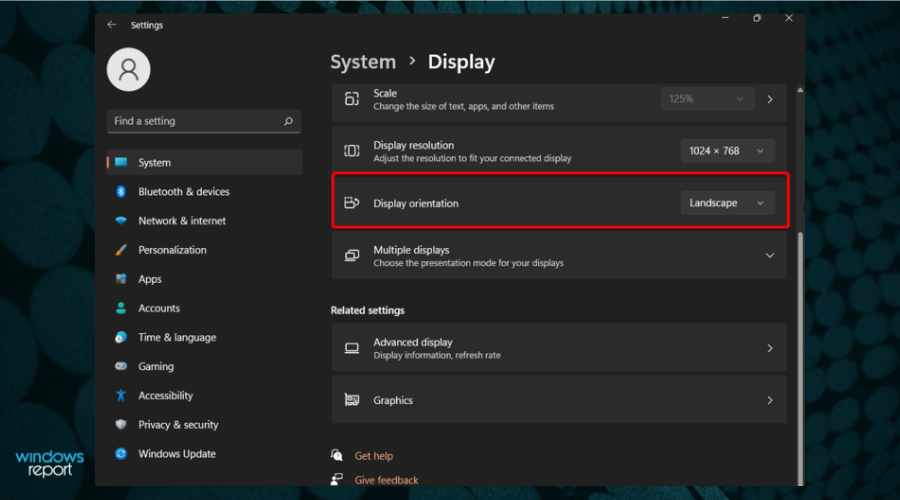The height and width of the screenshot is (500, 900).
Task: Open Scale details via right chevron
Action: point(770,99)
